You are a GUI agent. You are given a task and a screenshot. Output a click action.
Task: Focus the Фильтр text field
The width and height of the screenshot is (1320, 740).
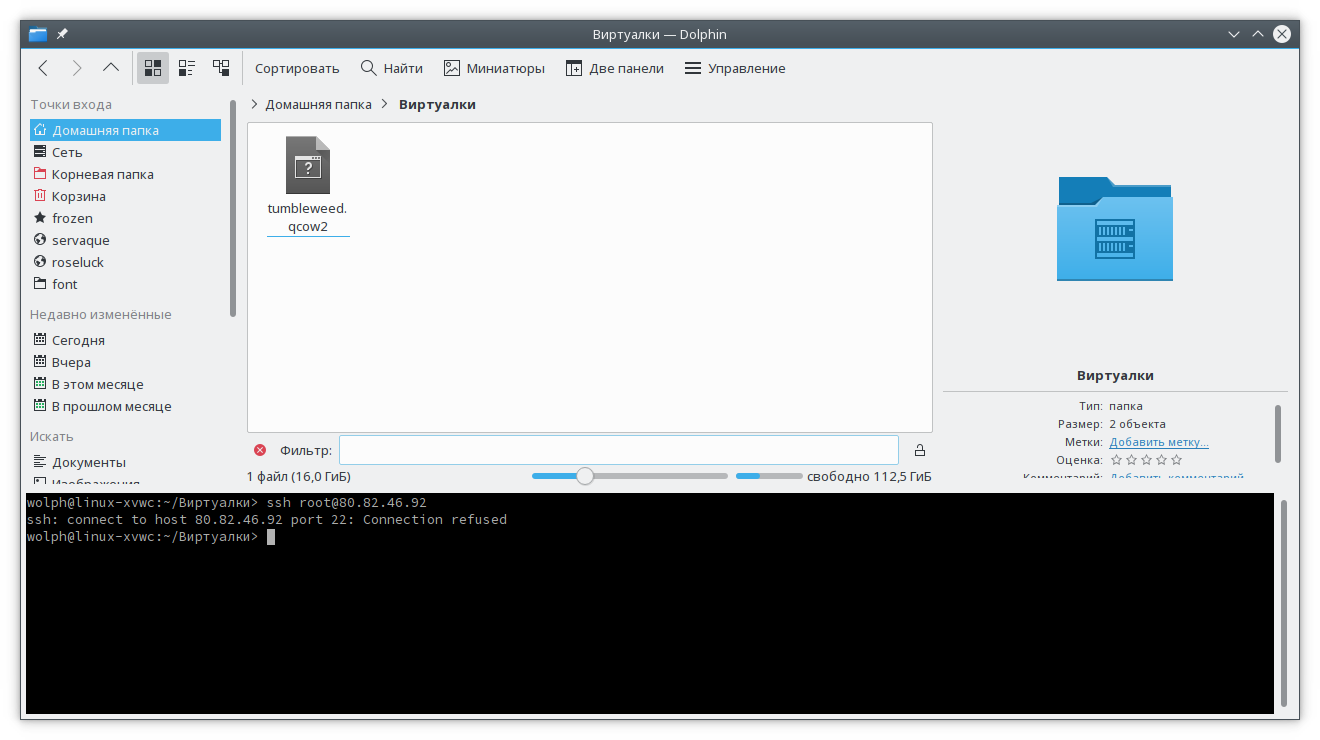pos(618,450)
